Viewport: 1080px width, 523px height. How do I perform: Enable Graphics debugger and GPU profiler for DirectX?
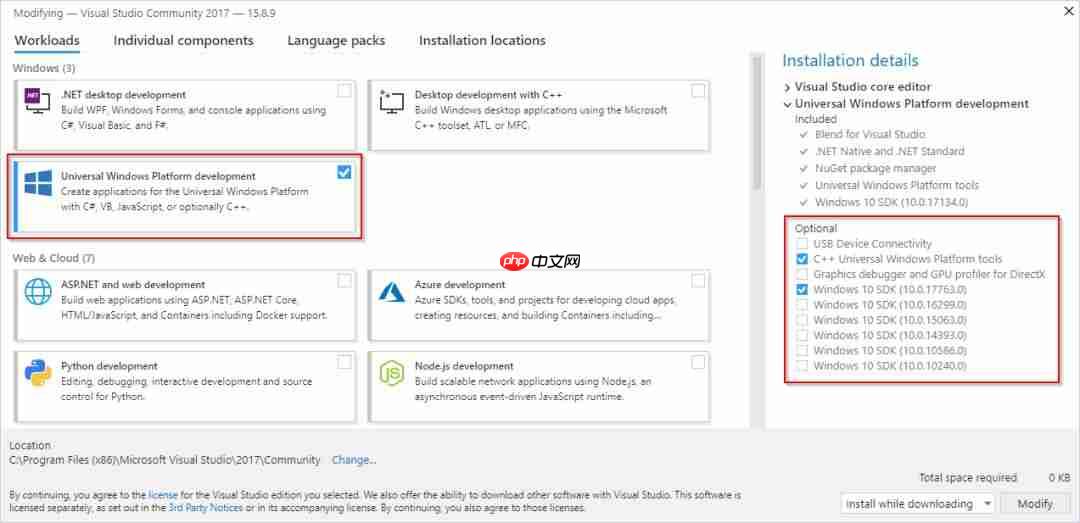[x=802, y=274]
